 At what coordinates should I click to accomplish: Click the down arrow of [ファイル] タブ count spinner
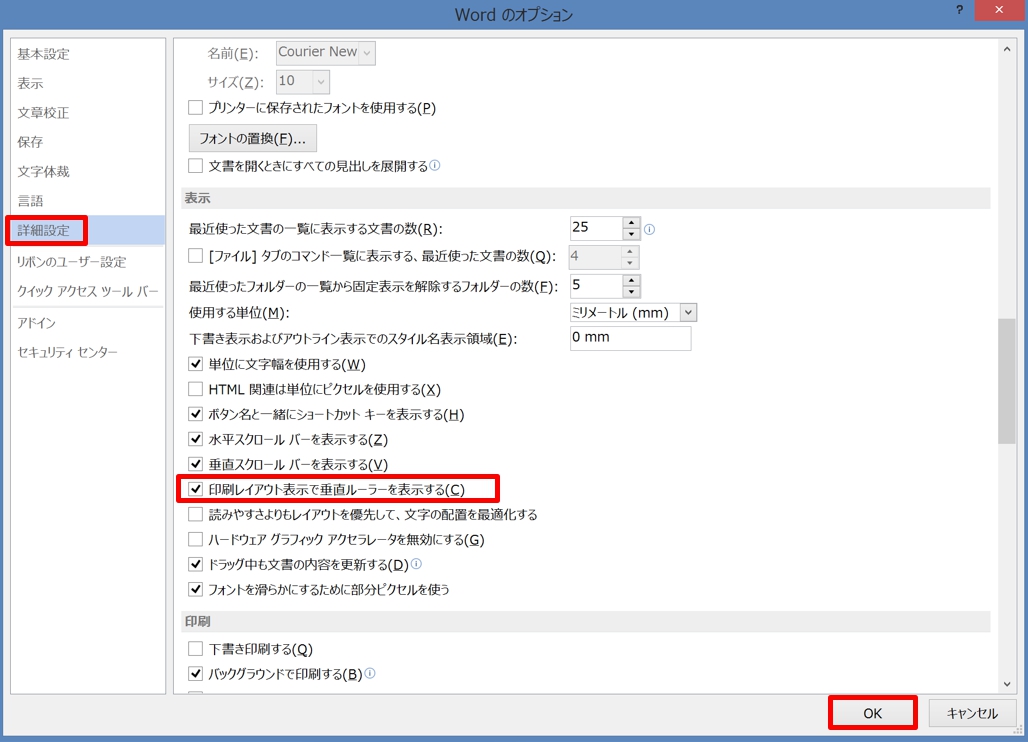(630, 262)
